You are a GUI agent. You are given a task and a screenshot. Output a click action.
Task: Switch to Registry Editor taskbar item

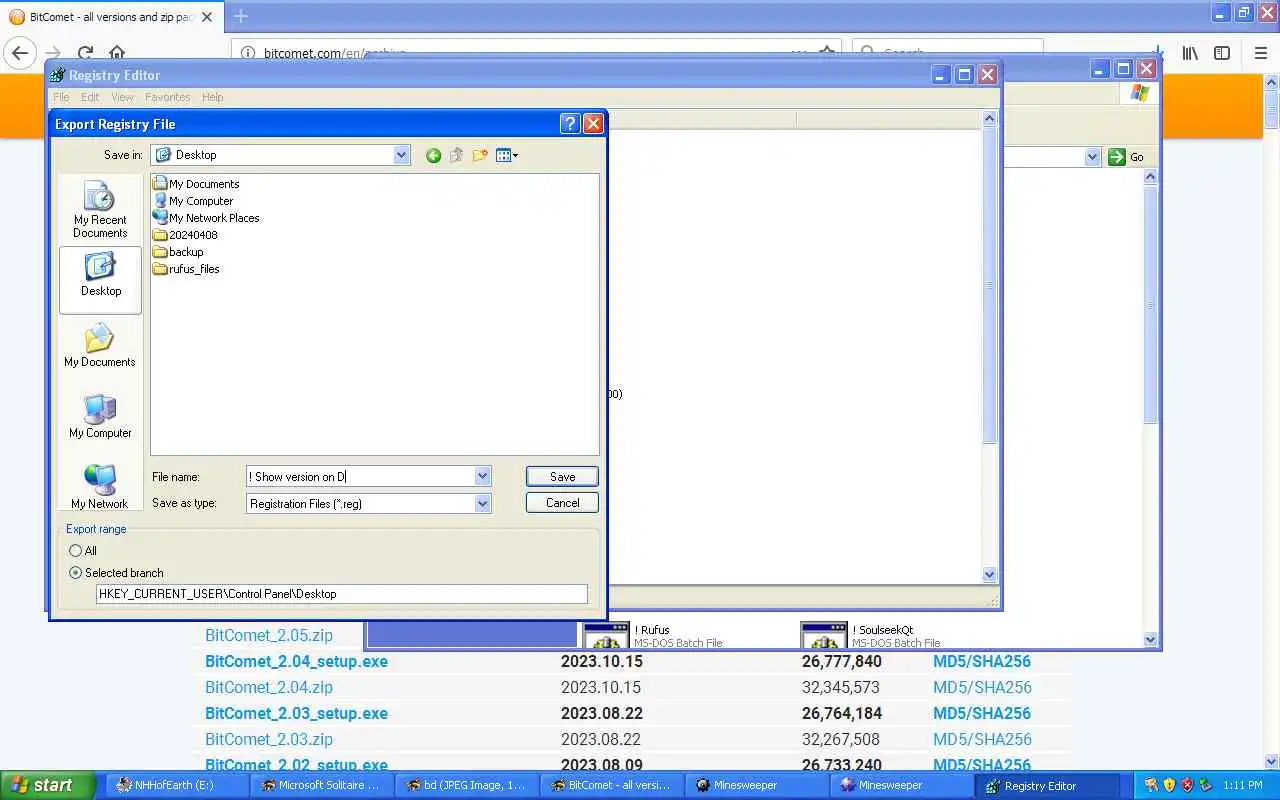click(1047, 785)
